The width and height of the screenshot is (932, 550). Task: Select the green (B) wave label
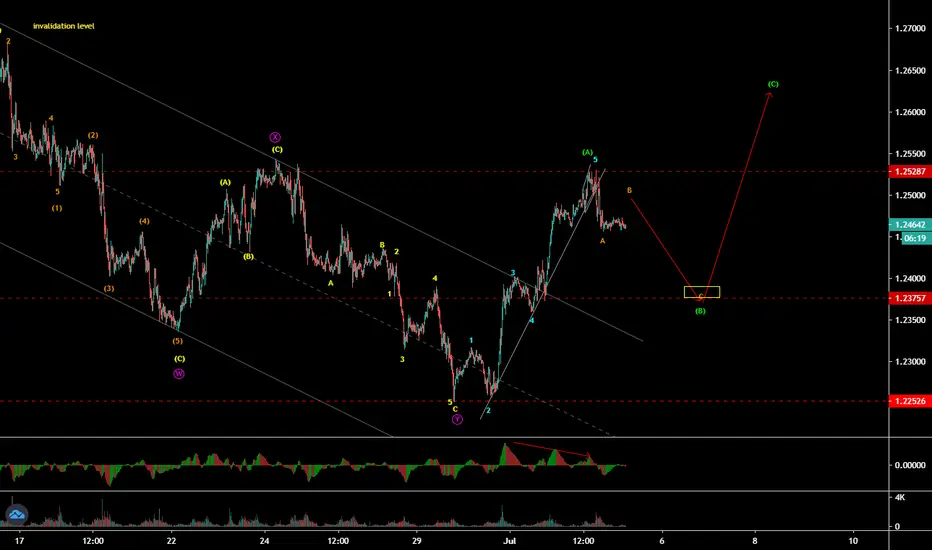point(700,311)
